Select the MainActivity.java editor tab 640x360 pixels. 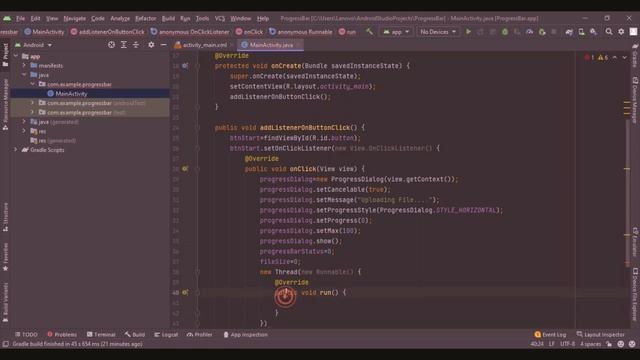tap(271, 45)
